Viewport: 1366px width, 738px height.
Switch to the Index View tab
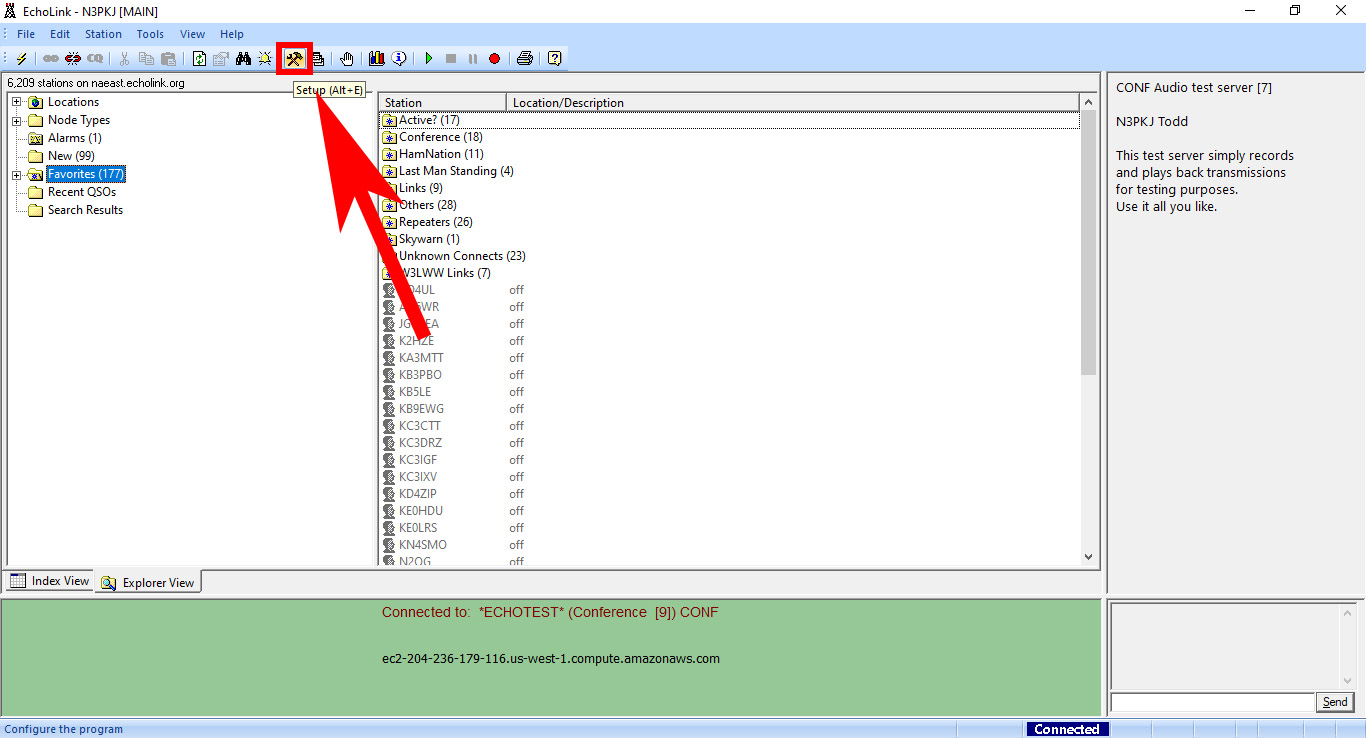click(x=50, y=581)
